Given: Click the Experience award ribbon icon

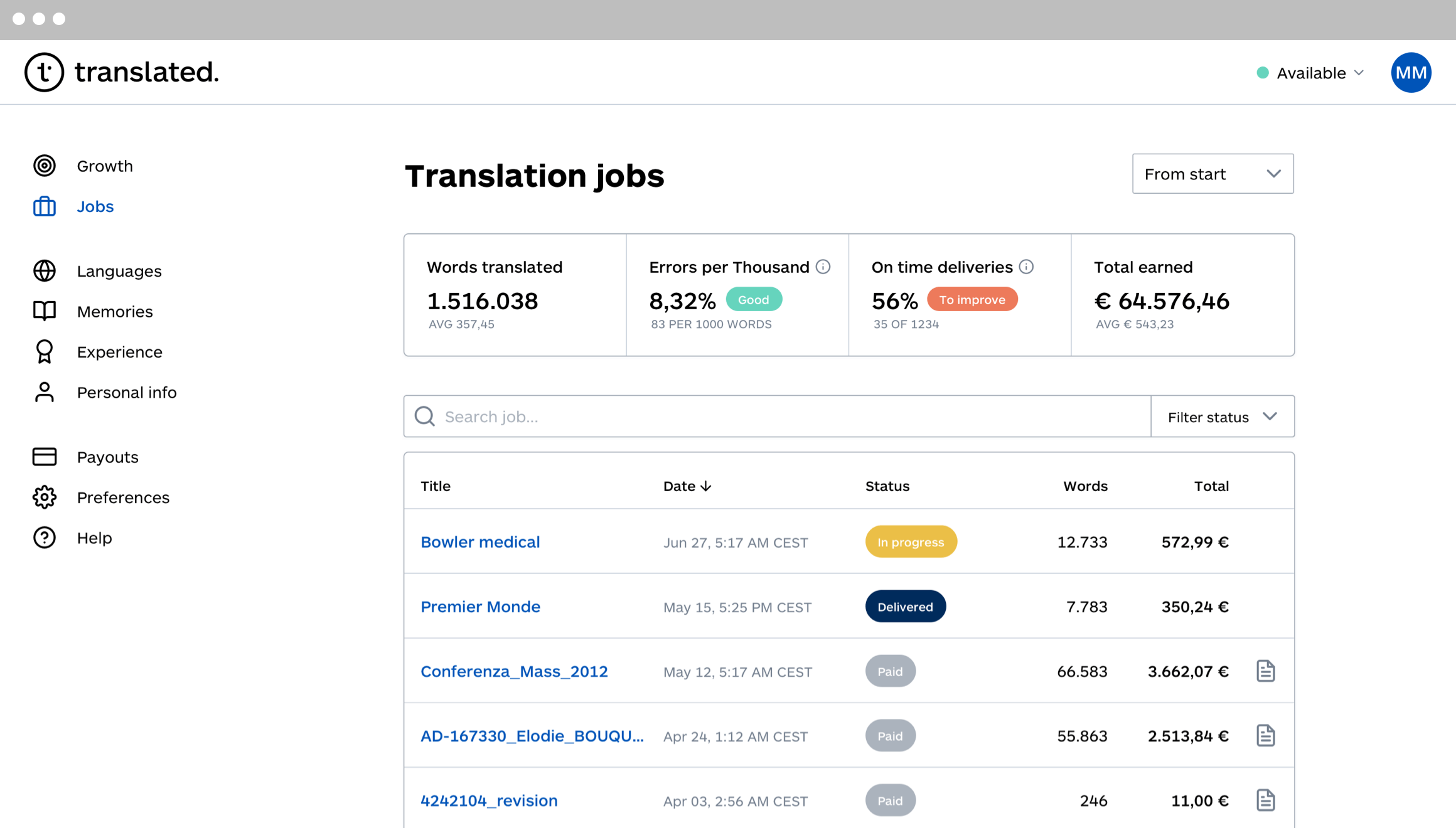Looking at the screenshot, I should [x=44, y=352].
